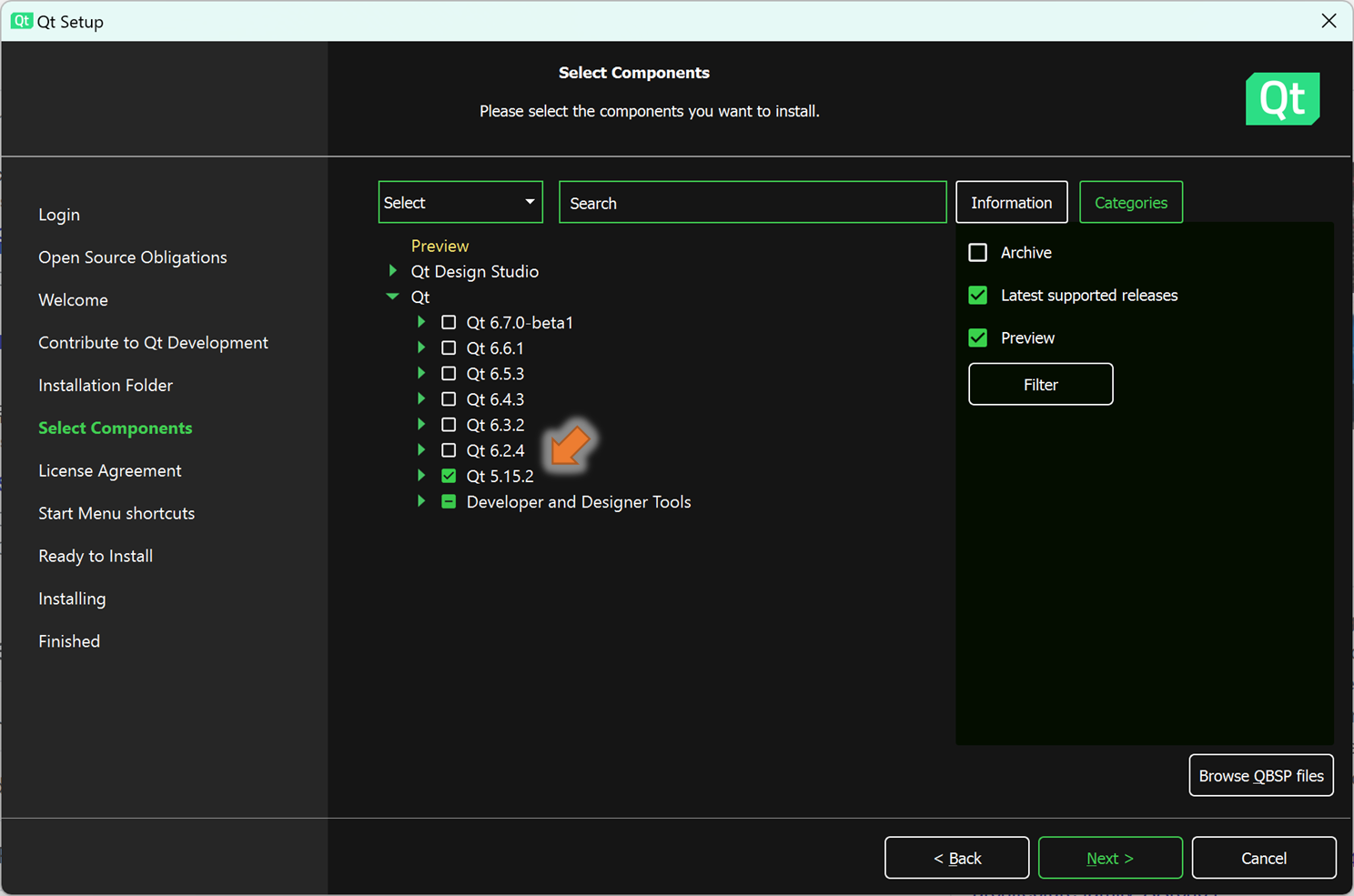Select the Ready to Install step
The height and width of the screenshot is (896, 1354).
[x=96, y=557]
